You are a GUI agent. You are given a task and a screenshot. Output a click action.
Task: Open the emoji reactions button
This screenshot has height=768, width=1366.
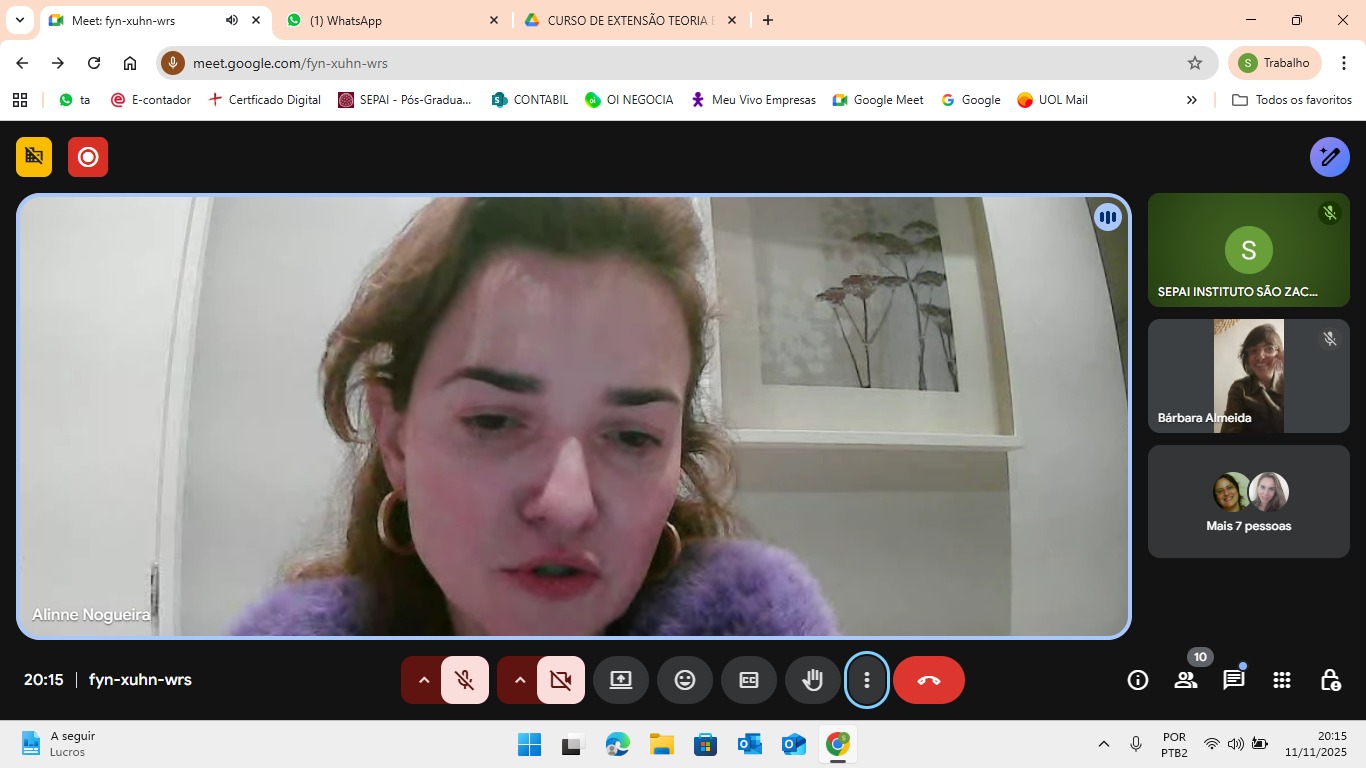click(684, 680)
